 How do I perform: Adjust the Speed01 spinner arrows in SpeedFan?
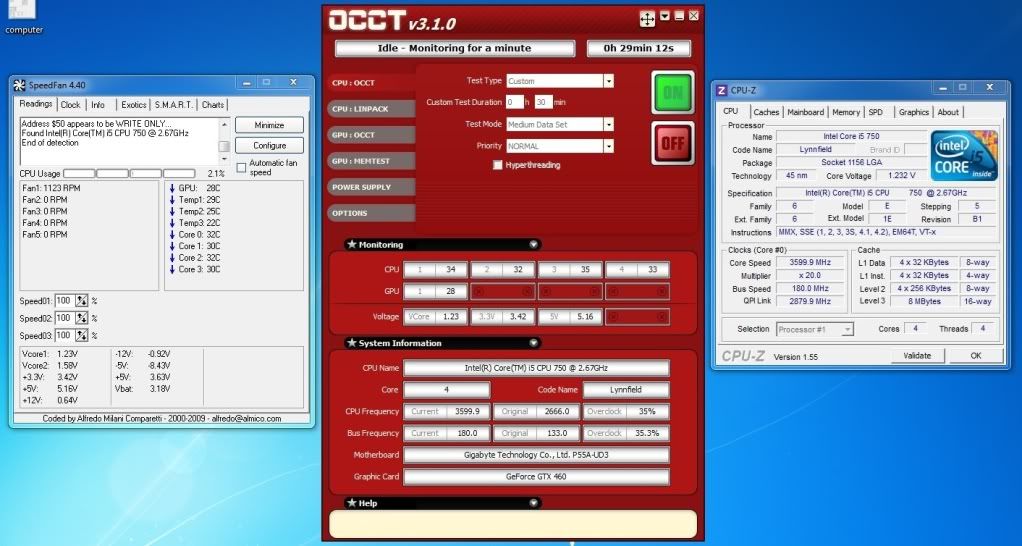point(81,301)
